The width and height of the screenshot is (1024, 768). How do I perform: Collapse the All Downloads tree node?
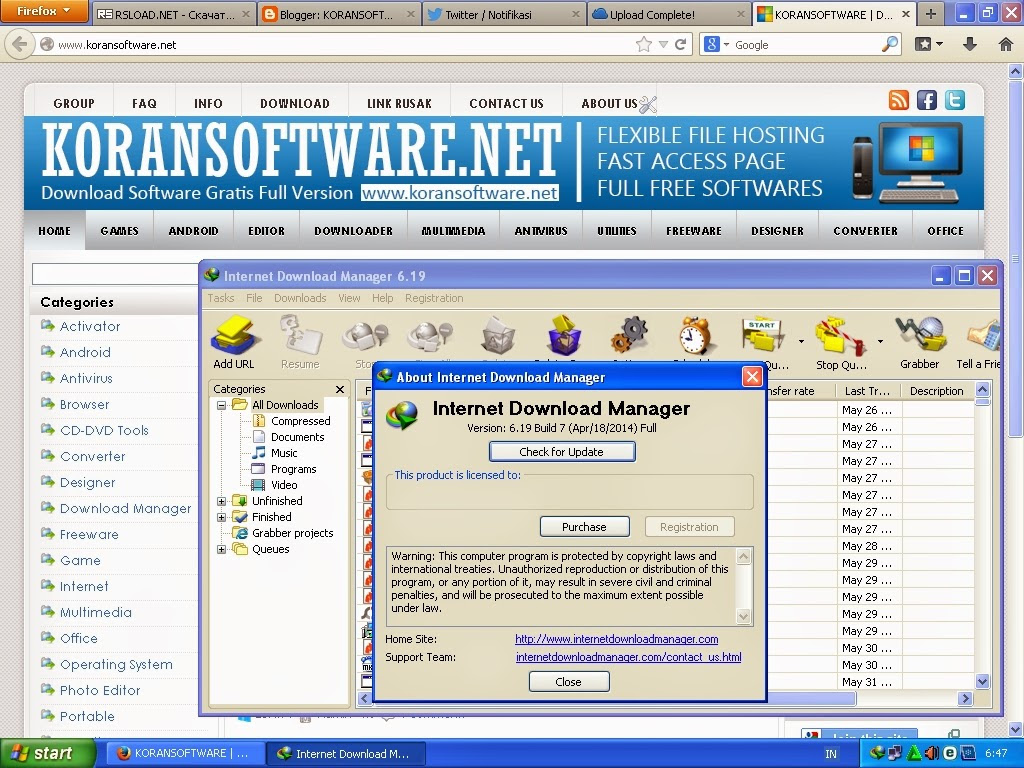[221, 405]
